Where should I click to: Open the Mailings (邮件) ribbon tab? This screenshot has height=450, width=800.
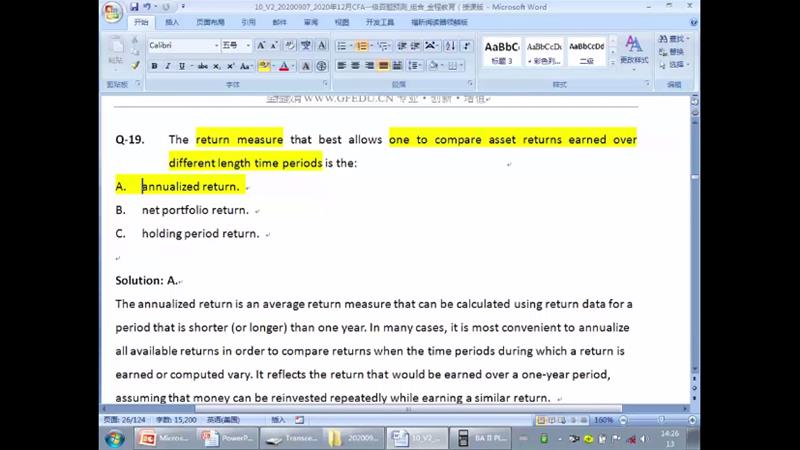click(280, 22)
